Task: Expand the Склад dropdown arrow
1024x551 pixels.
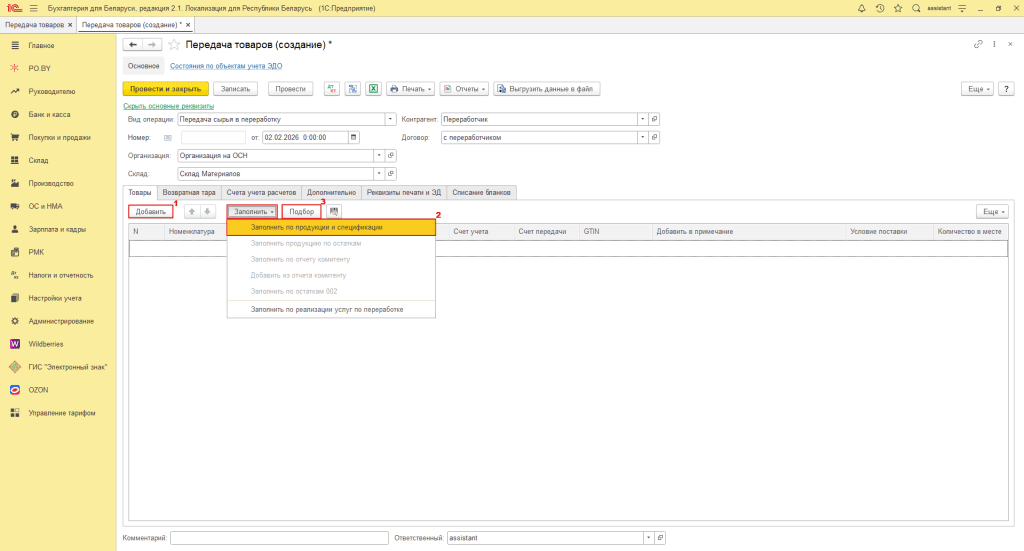Action: pyautogui.click(x=379, y=173)
